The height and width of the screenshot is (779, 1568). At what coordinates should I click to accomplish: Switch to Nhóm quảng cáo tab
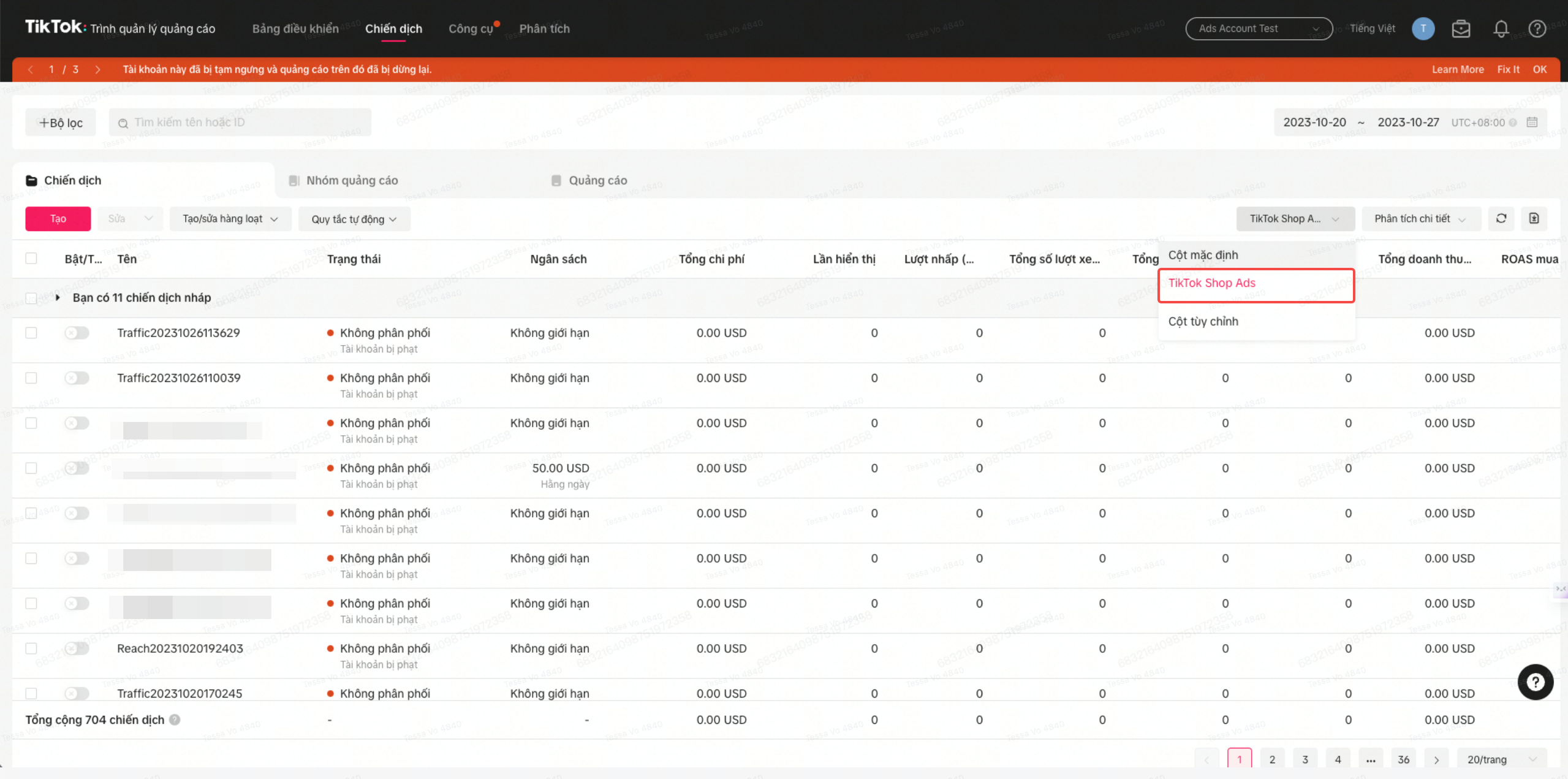click(x=352, y=181)
